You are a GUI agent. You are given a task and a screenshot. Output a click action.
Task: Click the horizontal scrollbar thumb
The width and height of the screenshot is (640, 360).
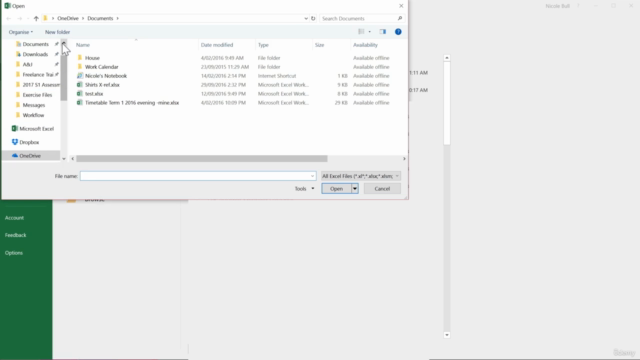pos(202,158)
